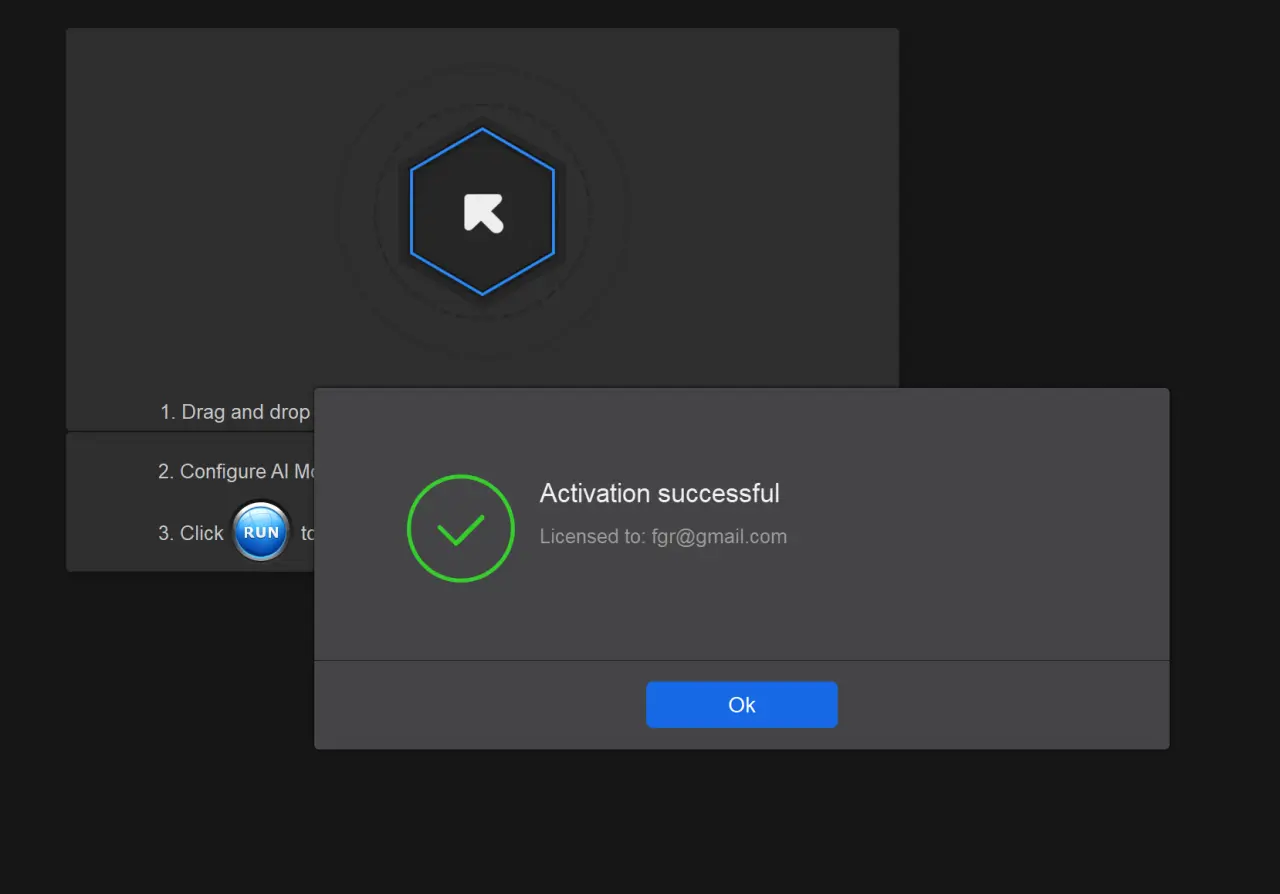Click the blue RUN button

tap(261, 532)
